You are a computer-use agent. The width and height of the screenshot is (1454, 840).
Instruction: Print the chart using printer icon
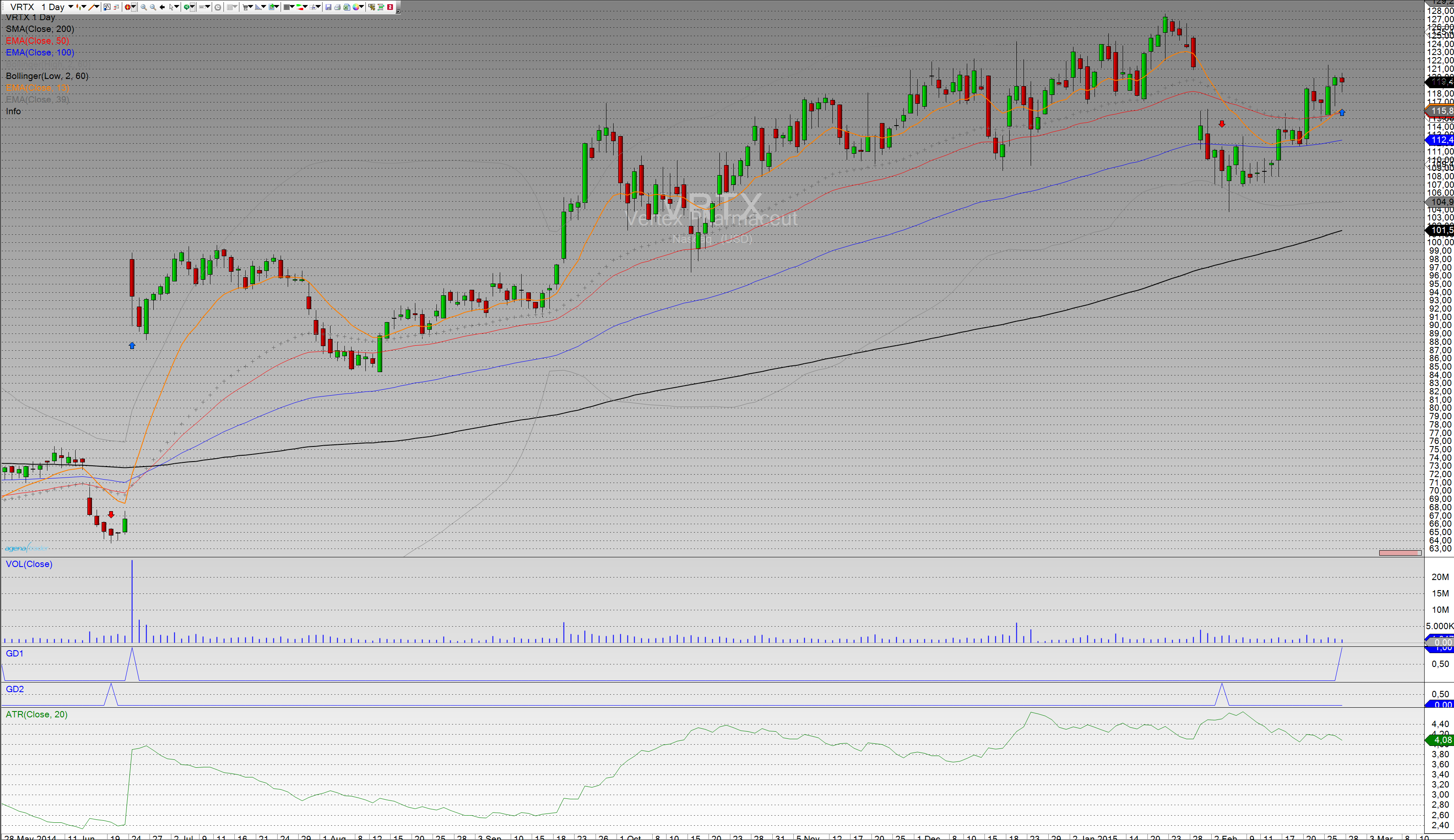[337, 7]
